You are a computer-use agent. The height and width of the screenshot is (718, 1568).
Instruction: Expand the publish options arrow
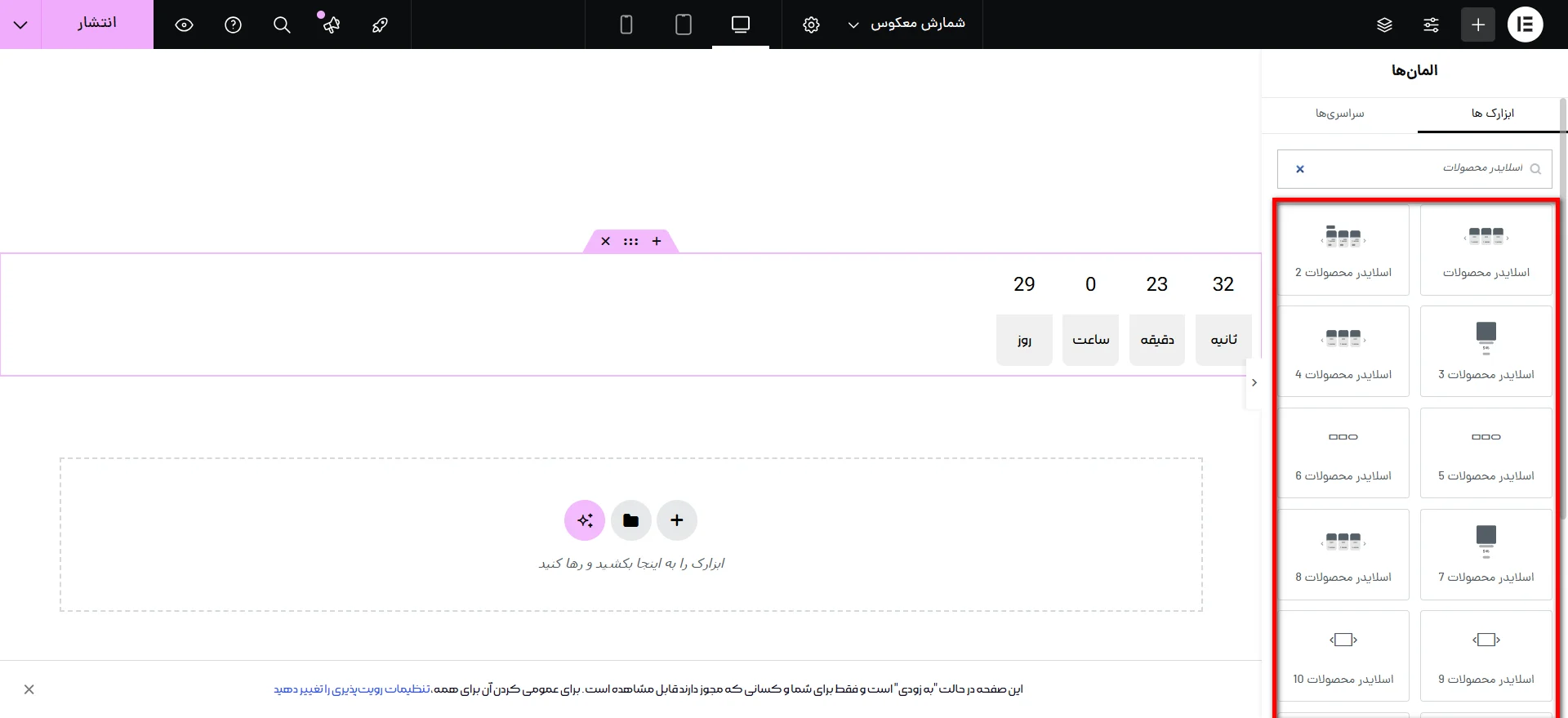20,24
